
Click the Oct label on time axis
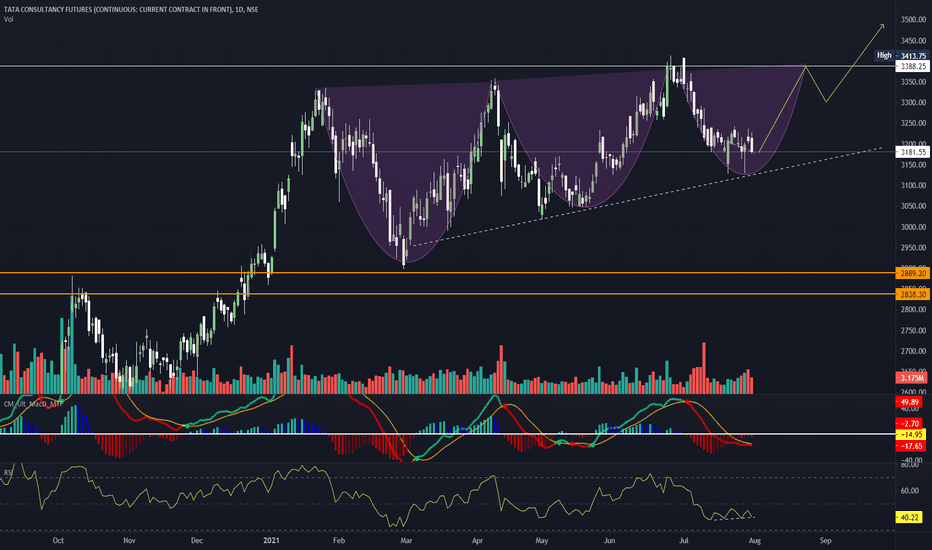tap(58, 540)
